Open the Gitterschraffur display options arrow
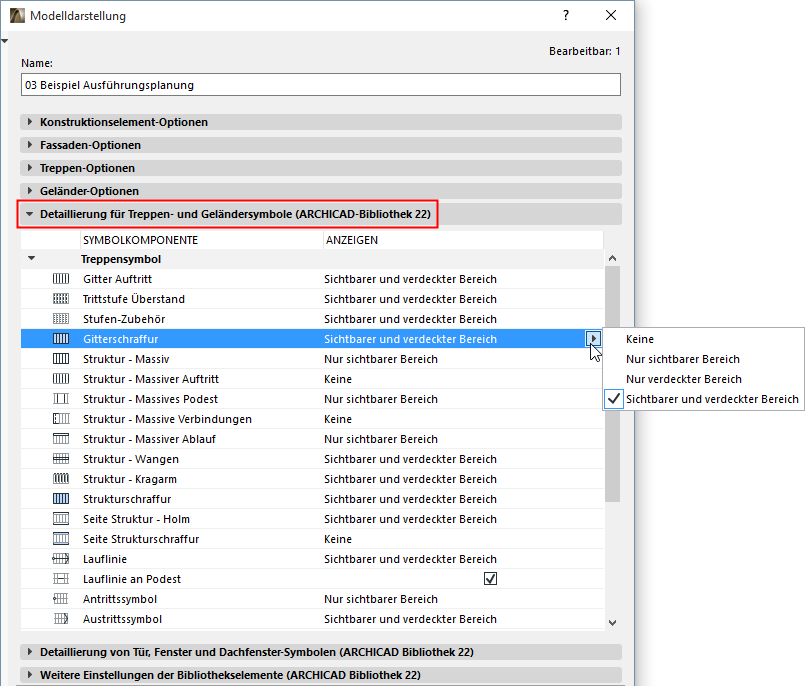 click(x=593, y=338)
